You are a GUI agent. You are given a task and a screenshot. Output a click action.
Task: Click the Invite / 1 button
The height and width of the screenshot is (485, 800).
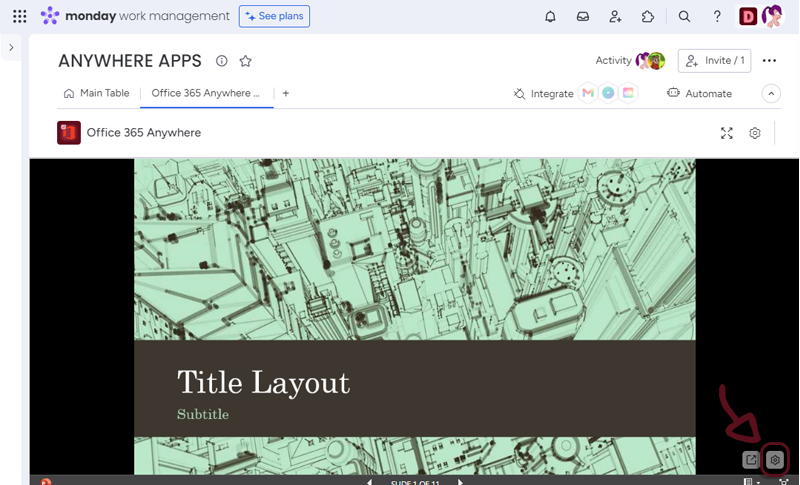click(x=714, y=61)
